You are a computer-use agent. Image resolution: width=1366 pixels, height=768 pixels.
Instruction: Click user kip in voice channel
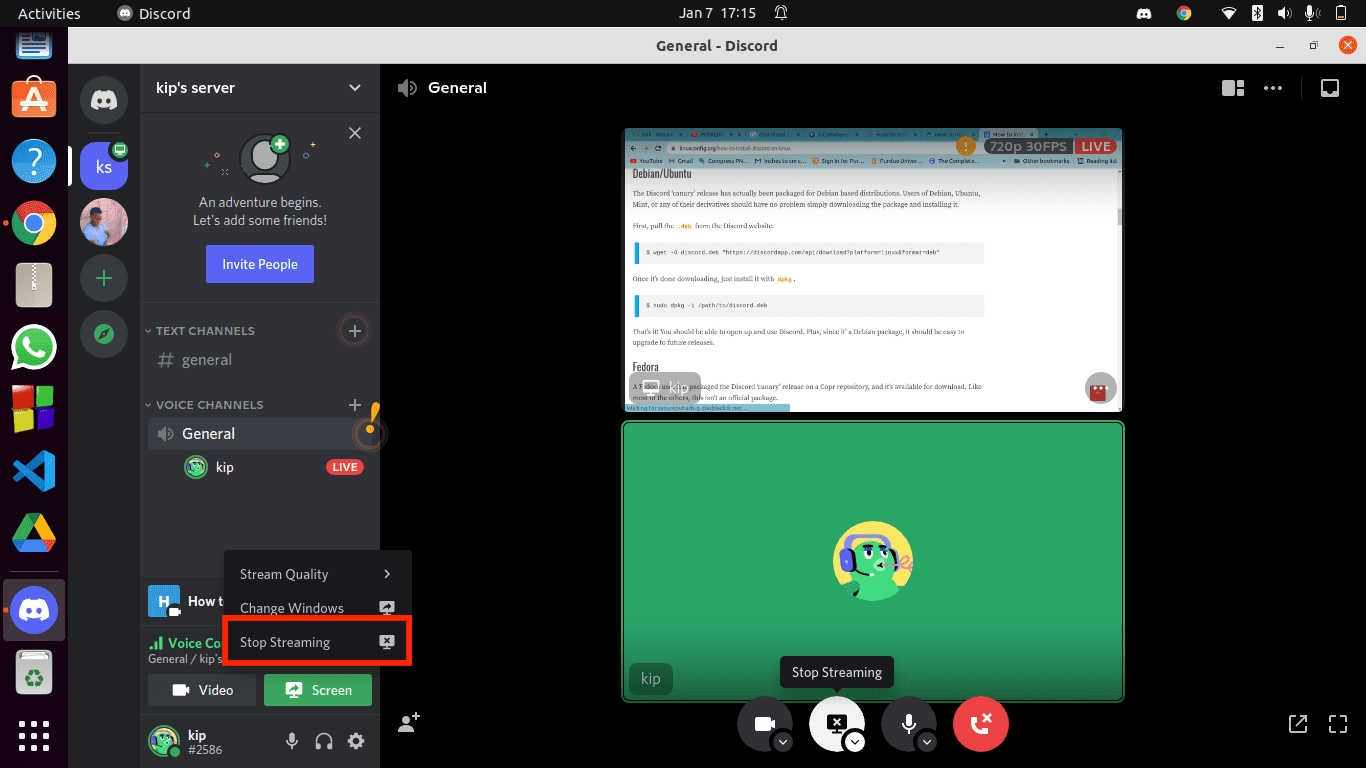(x=225, y=467)
